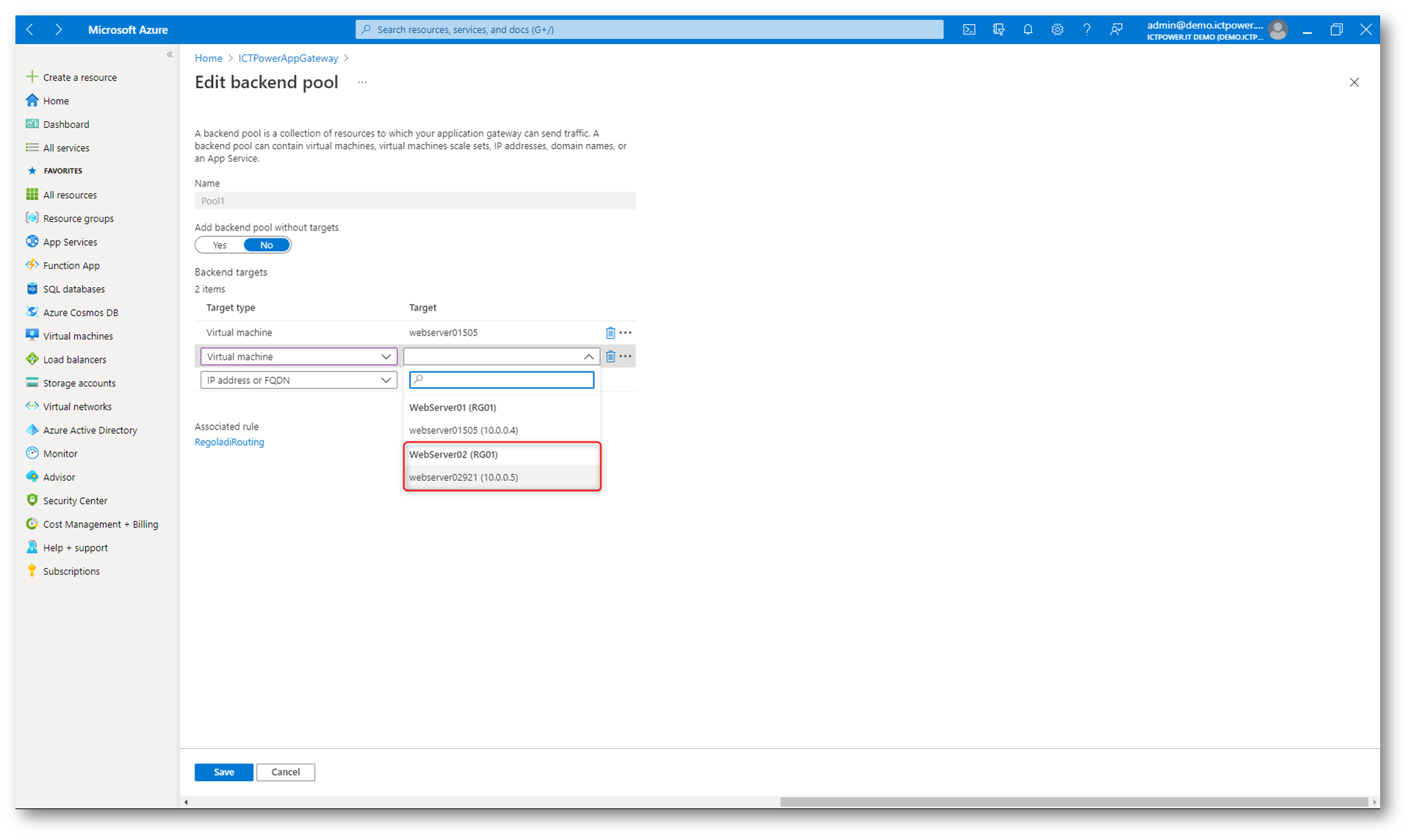Open portal settings gear

1057,29
